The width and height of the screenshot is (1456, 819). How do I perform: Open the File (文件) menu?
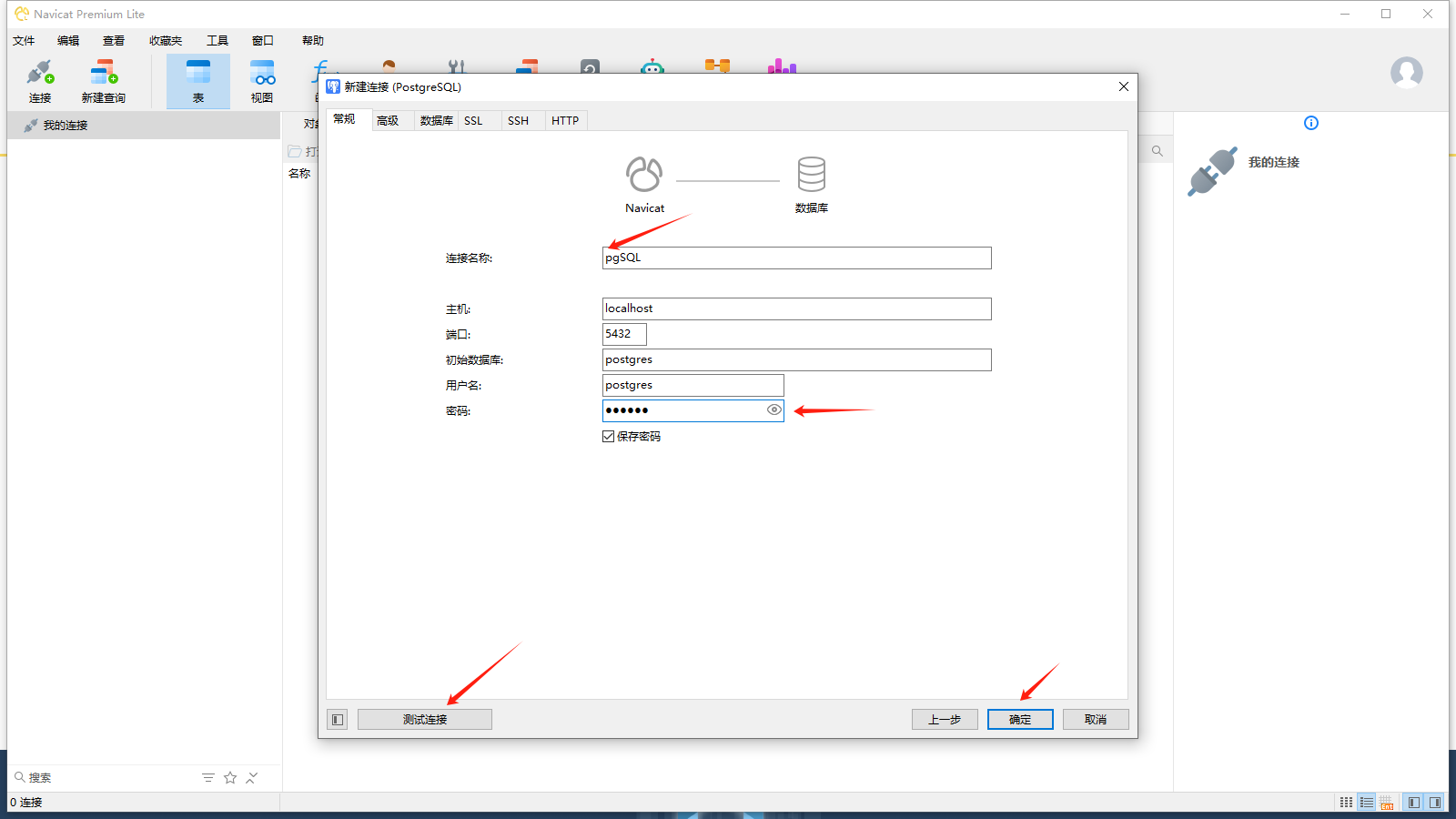click(x=24, y=41)
